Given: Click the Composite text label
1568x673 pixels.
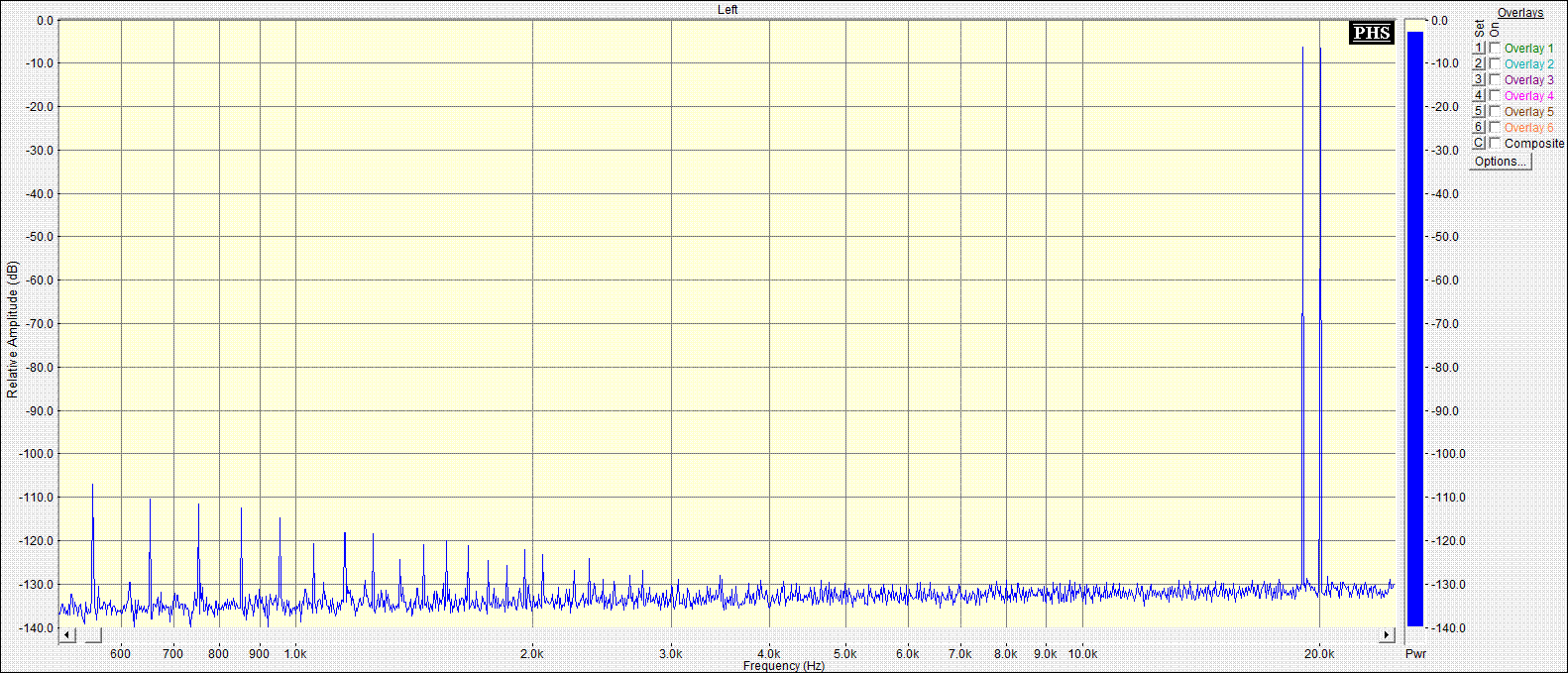Looking at the screenshot, I should [x=1534, y=144].
